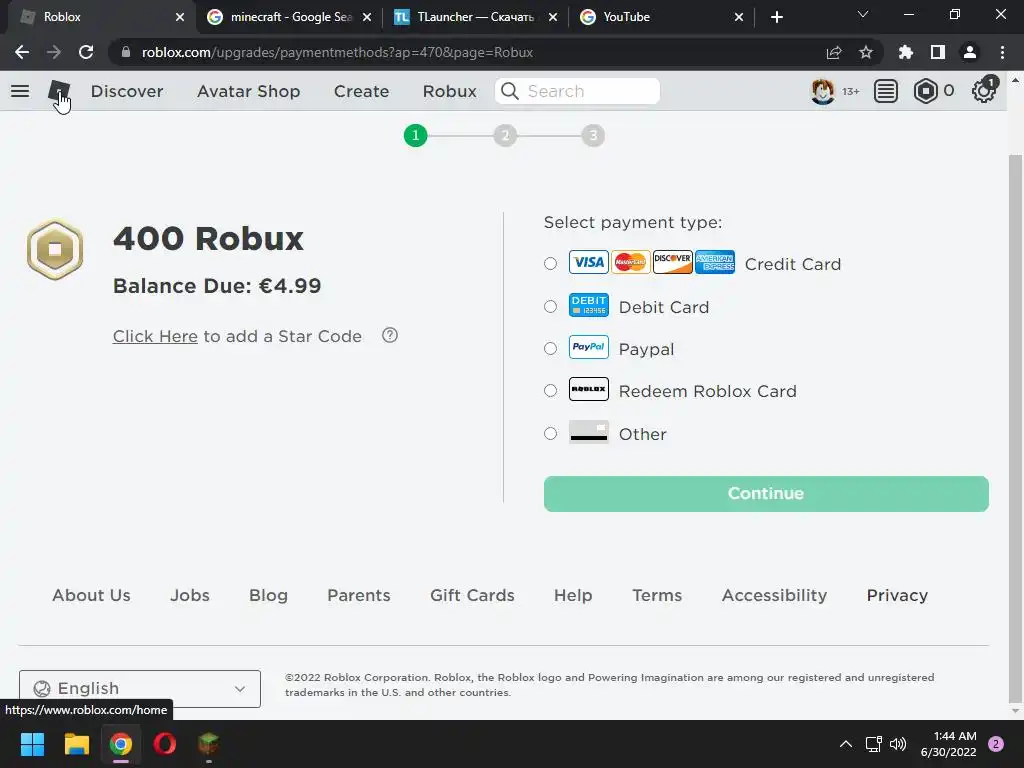Image resolution: width=1024 pixels, height=768 pixels.
Task: Select the Paypal radio button
Action: (551, 349)
